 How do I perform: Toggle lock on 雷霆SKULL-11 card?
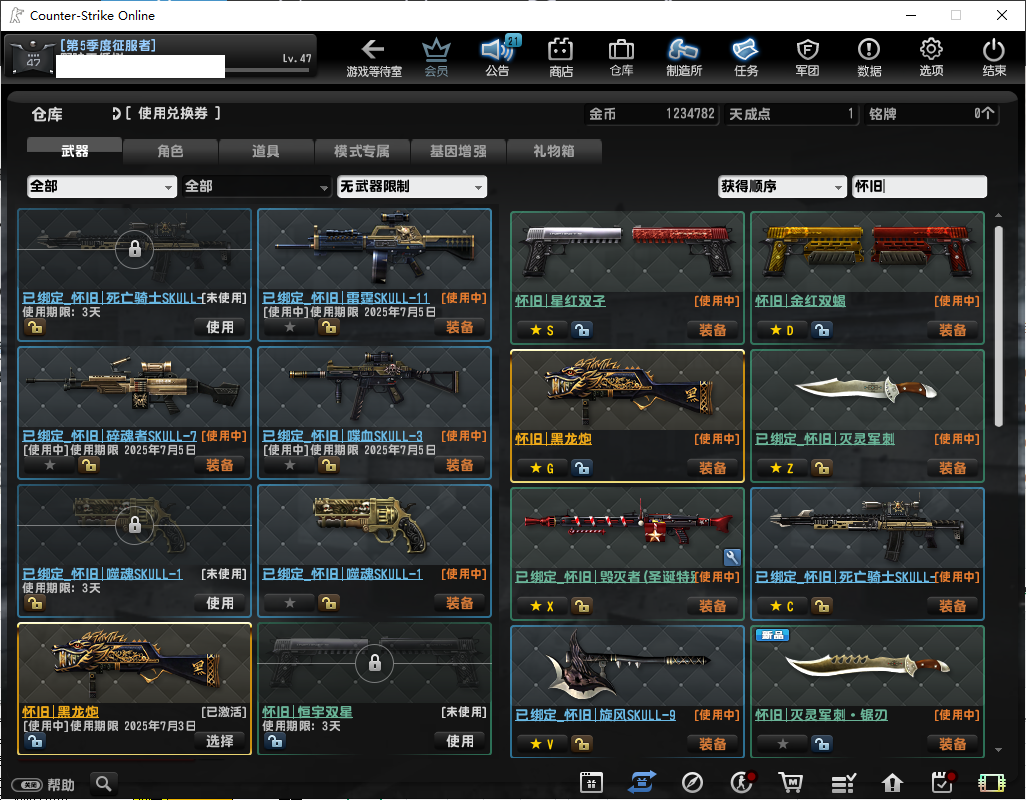328,327
